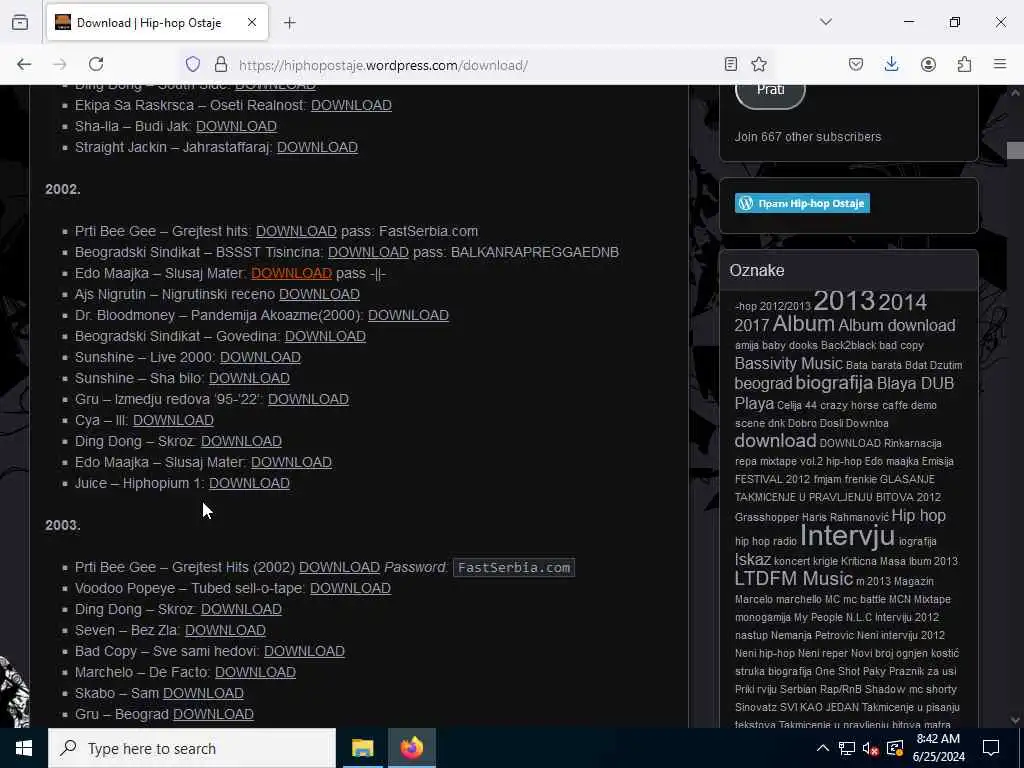Click the WordPress follow Hip-hop Ostaje button
Viewport: 1024px width, 768px height.
[802, 203]
